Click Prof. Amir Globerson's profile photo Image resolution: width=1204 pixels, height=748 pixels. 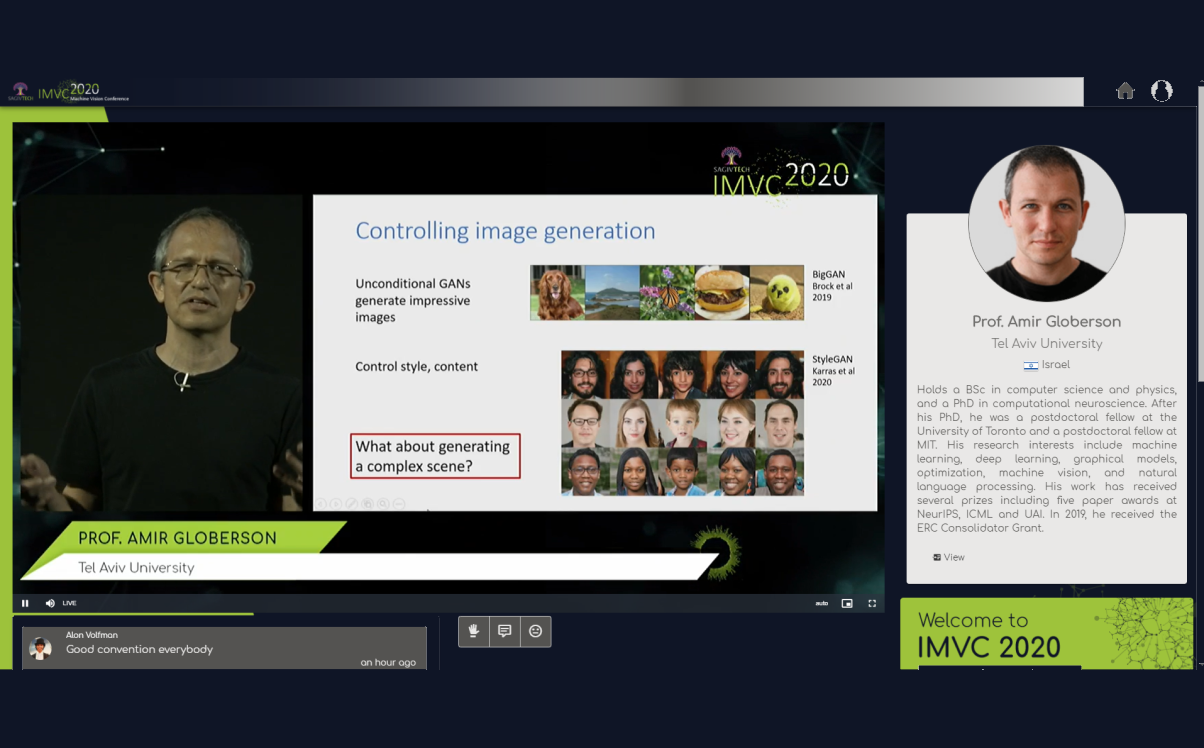point(1046,223)
